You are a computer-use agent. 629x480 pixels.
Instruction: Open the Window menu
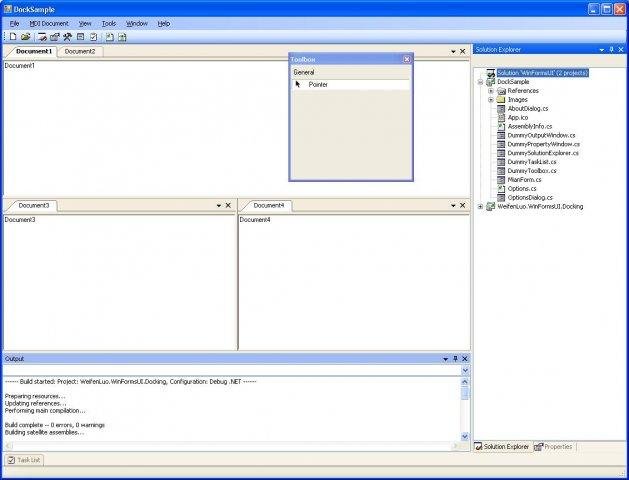pos(137,24)
